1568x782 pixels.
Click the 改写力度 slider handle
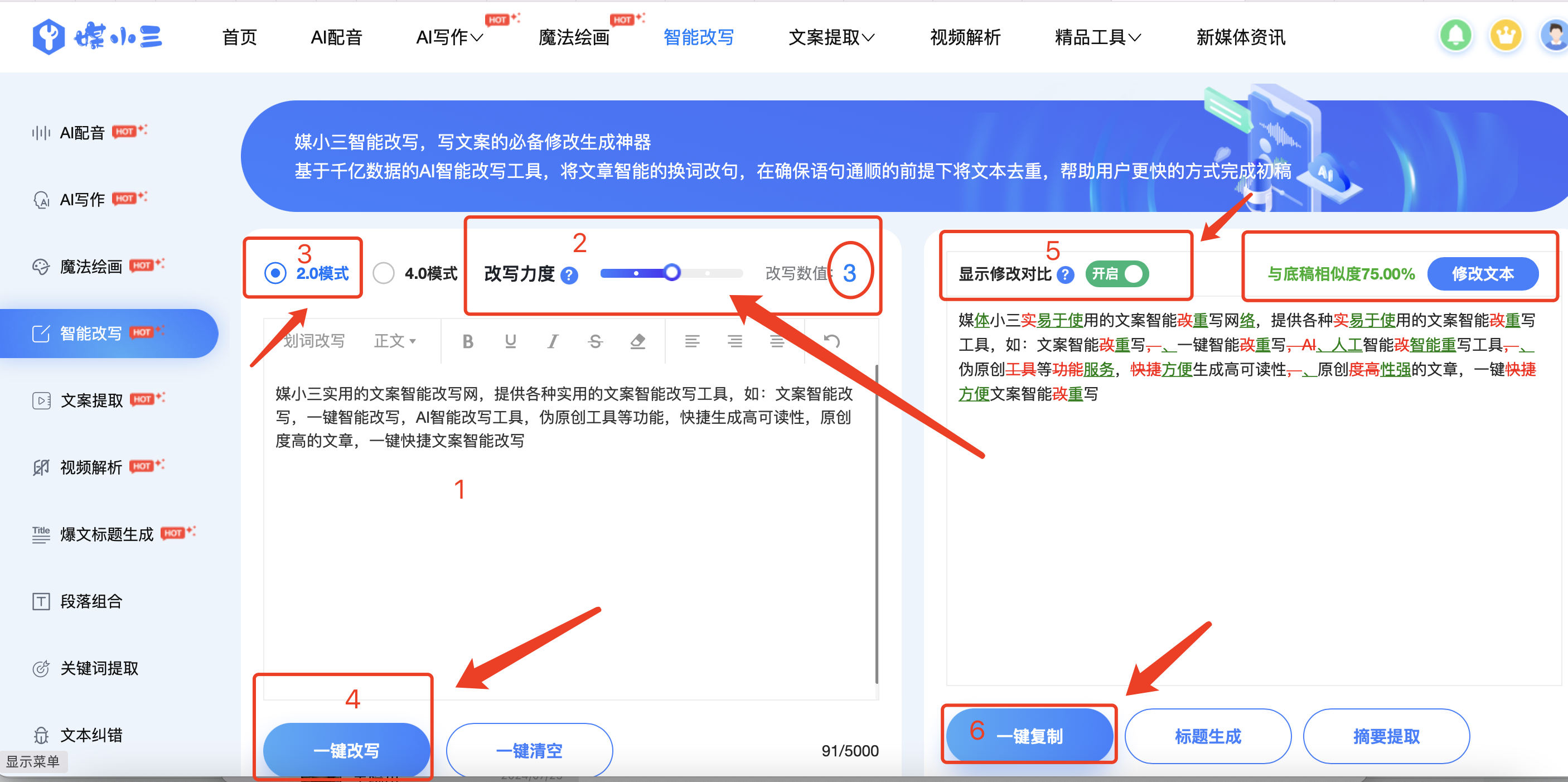671,272
